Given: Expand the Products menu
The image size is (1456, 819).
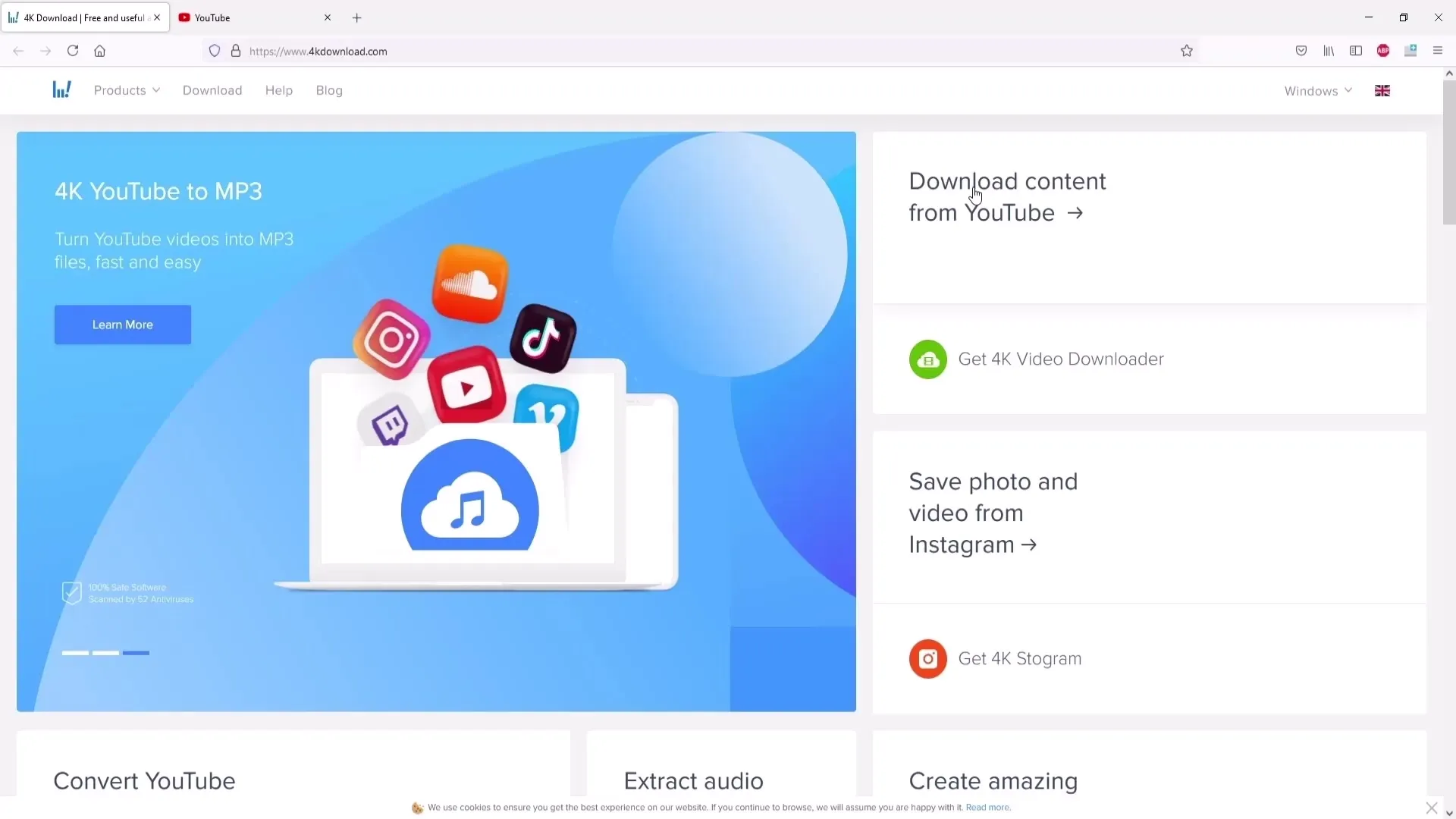Looking at the screenshot, I should point(126,90).
